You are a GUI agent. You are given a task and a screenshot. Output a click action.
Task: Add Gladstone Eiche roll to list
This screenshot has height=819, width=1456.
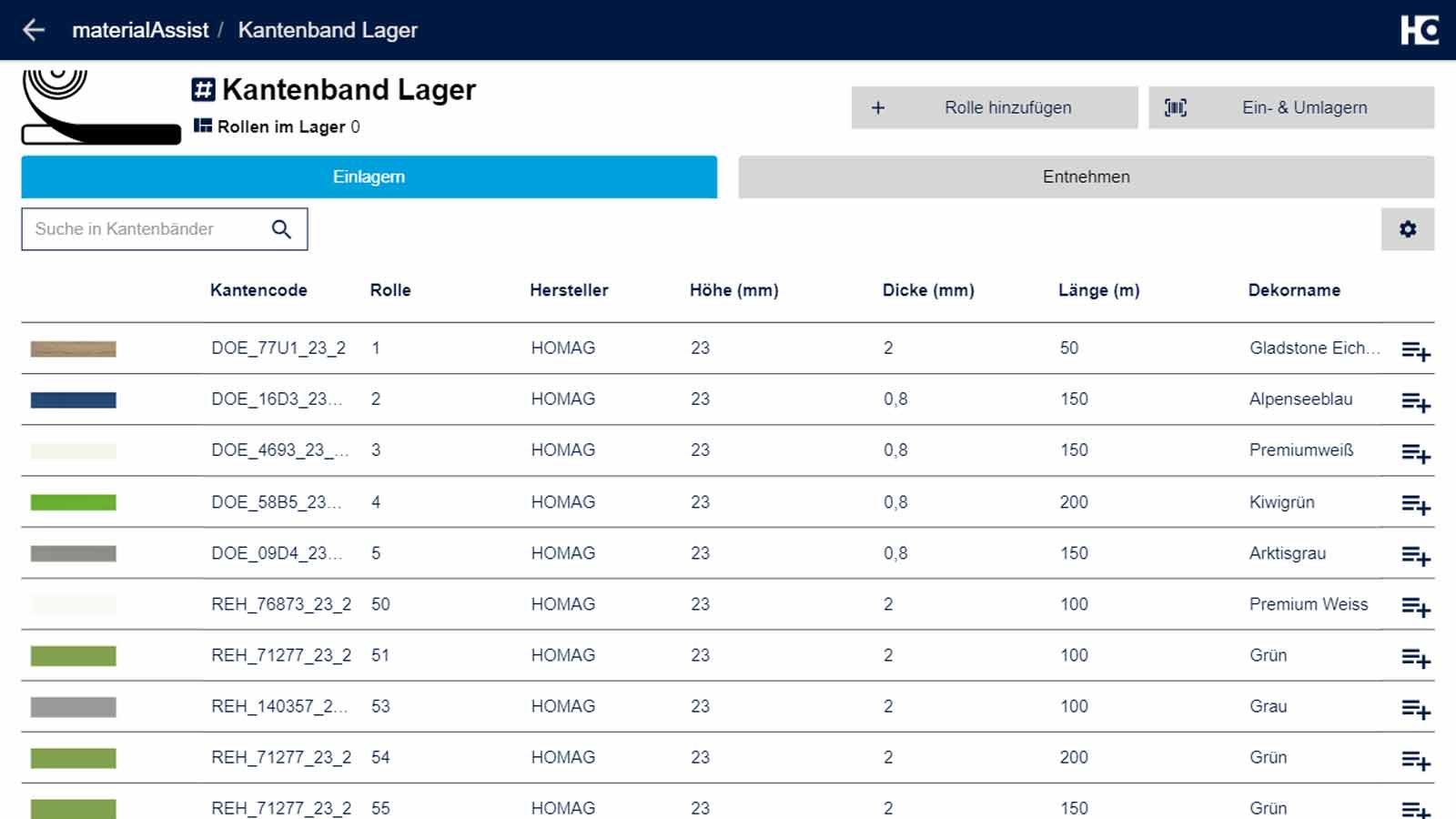(1415, 350)
